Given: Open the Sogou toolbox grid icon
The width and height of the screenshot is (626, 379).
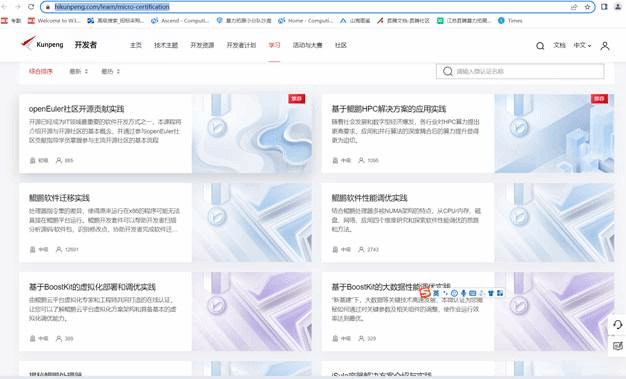Looking at the screenshot, I should pos(500,293).
